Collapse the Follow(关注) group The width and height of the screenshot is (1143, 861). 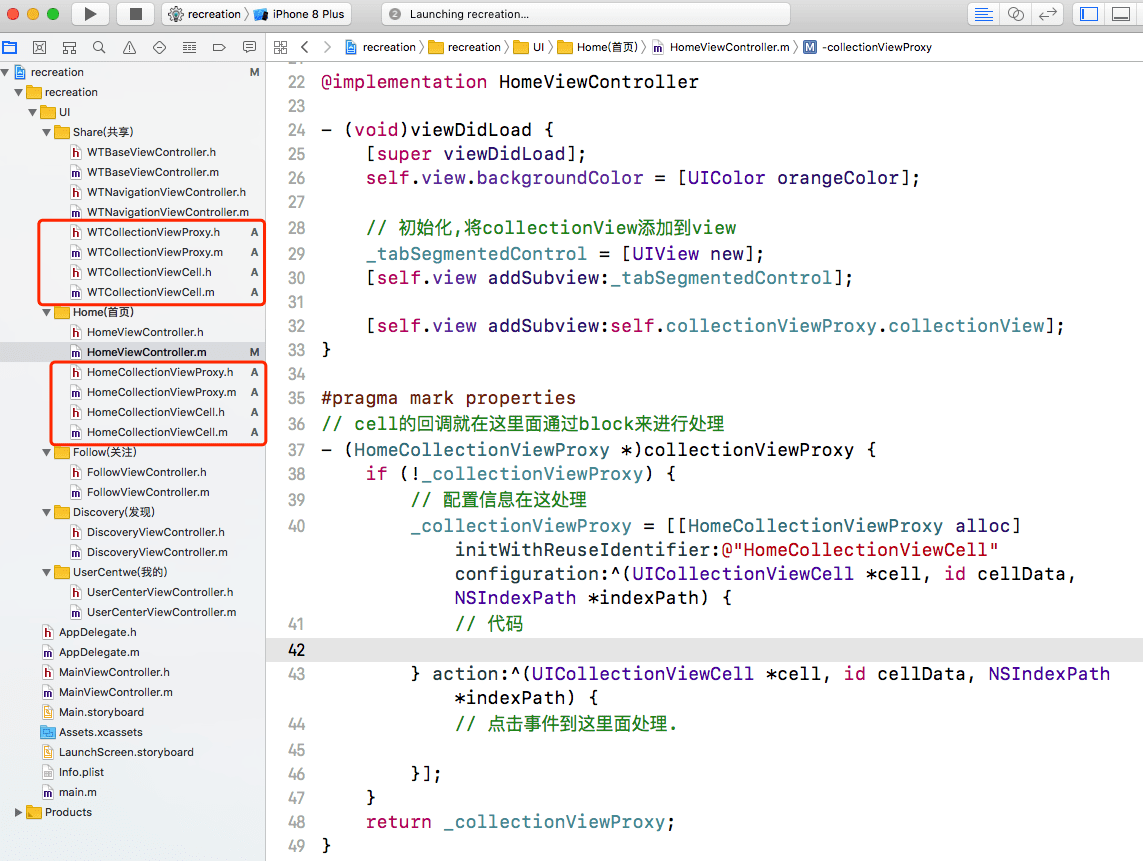(47, 452)
